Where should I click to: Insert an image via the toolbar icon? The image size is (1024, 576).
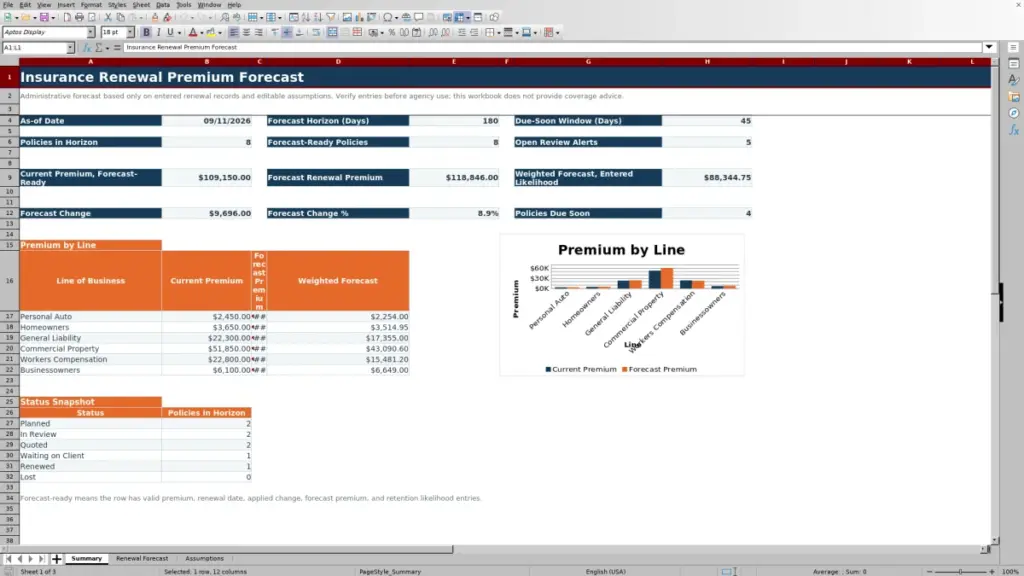(x=347, y=18)
